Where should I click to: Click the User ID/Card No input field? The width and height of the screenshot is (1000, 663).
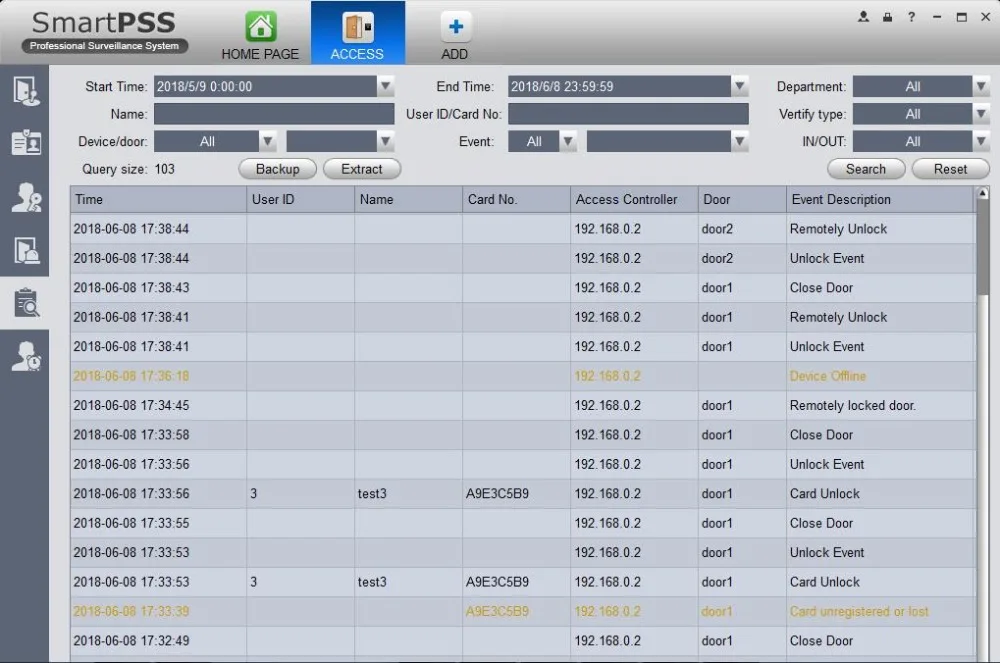(628, 114)
